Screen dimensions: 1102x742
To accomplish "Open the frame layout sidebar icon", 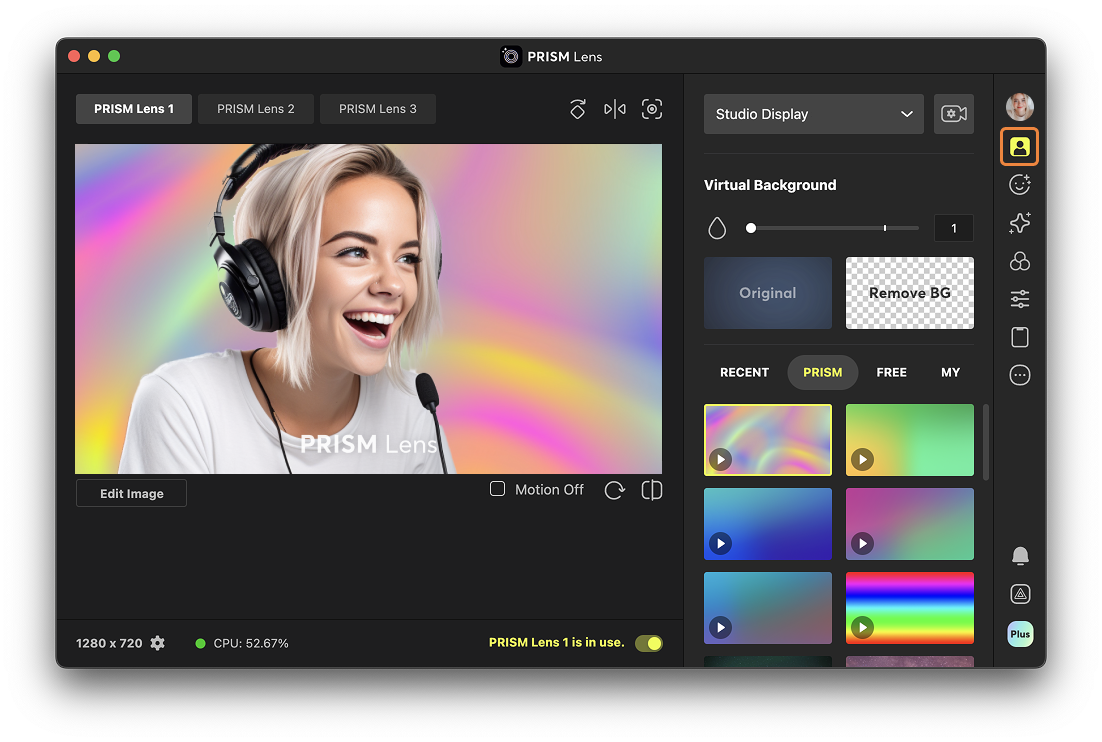I will (1020, 337).
